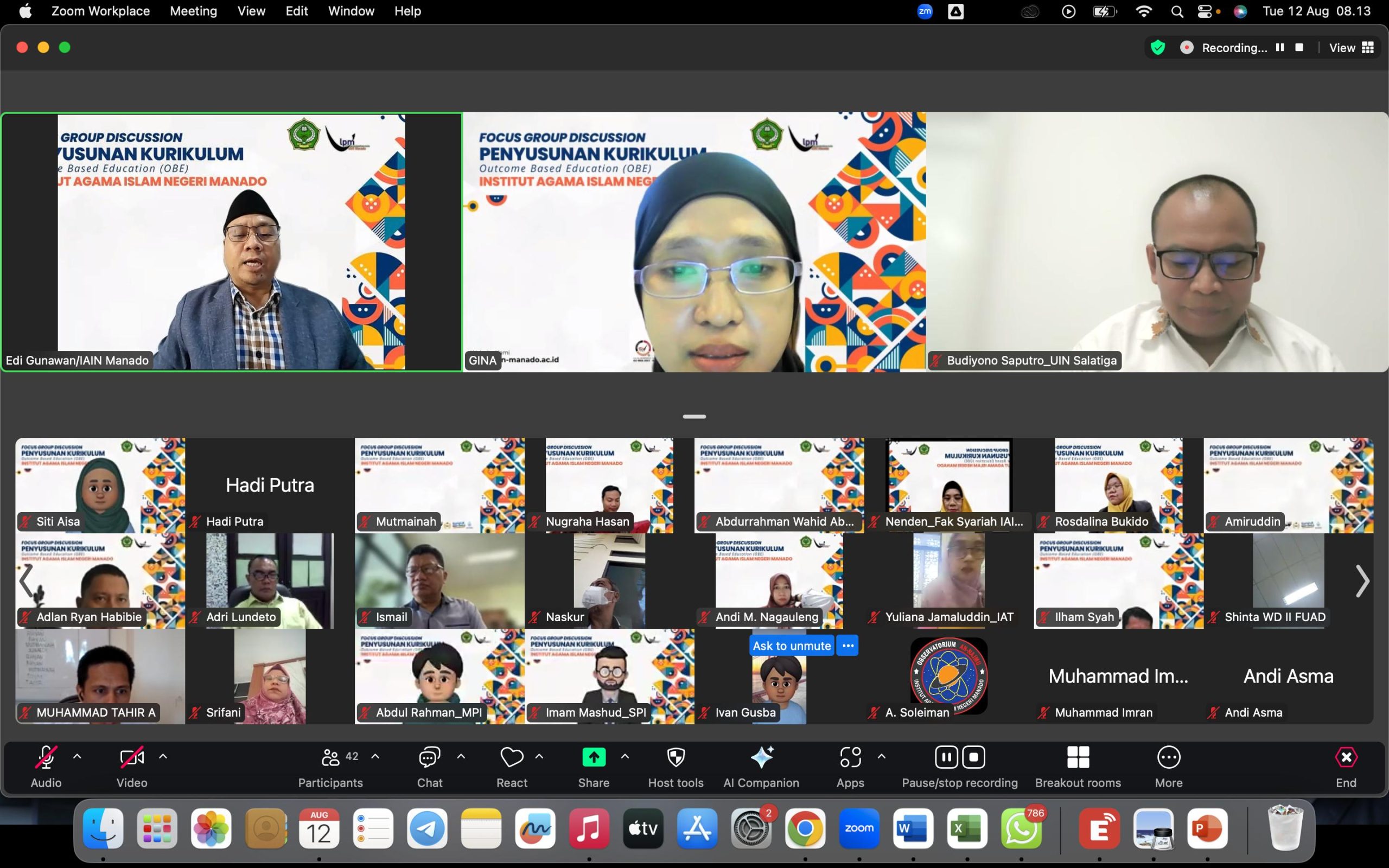The height and width of the screenshot is (868, 1389).
Task: Expand the Participants options caret
Action: point(375,757)
